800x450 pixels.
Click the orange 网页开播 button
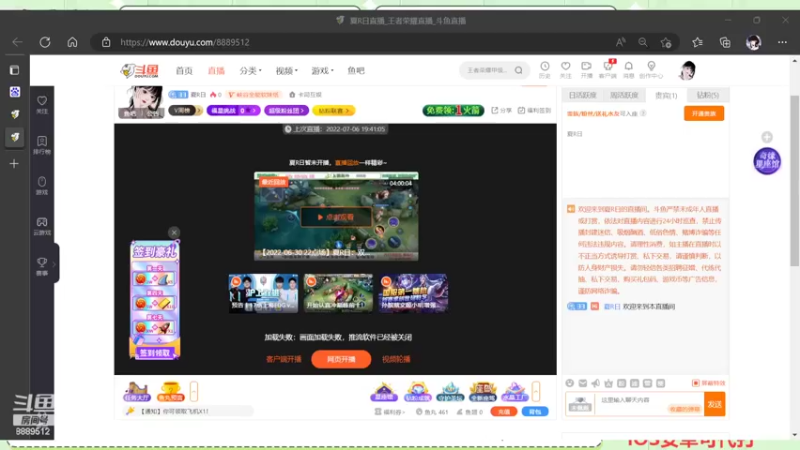(x=341, y=359)
